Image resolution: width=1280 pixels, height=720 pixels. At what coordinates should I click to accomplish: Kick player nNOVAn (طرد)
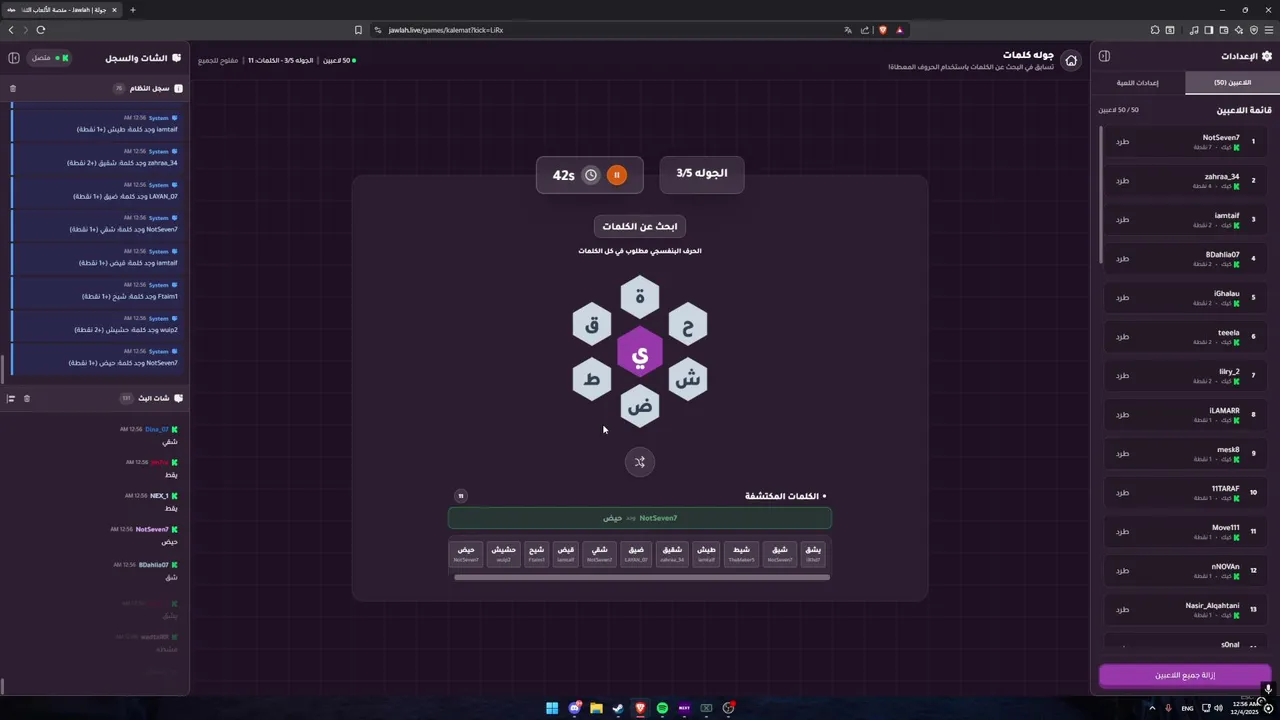point(1122,571)
